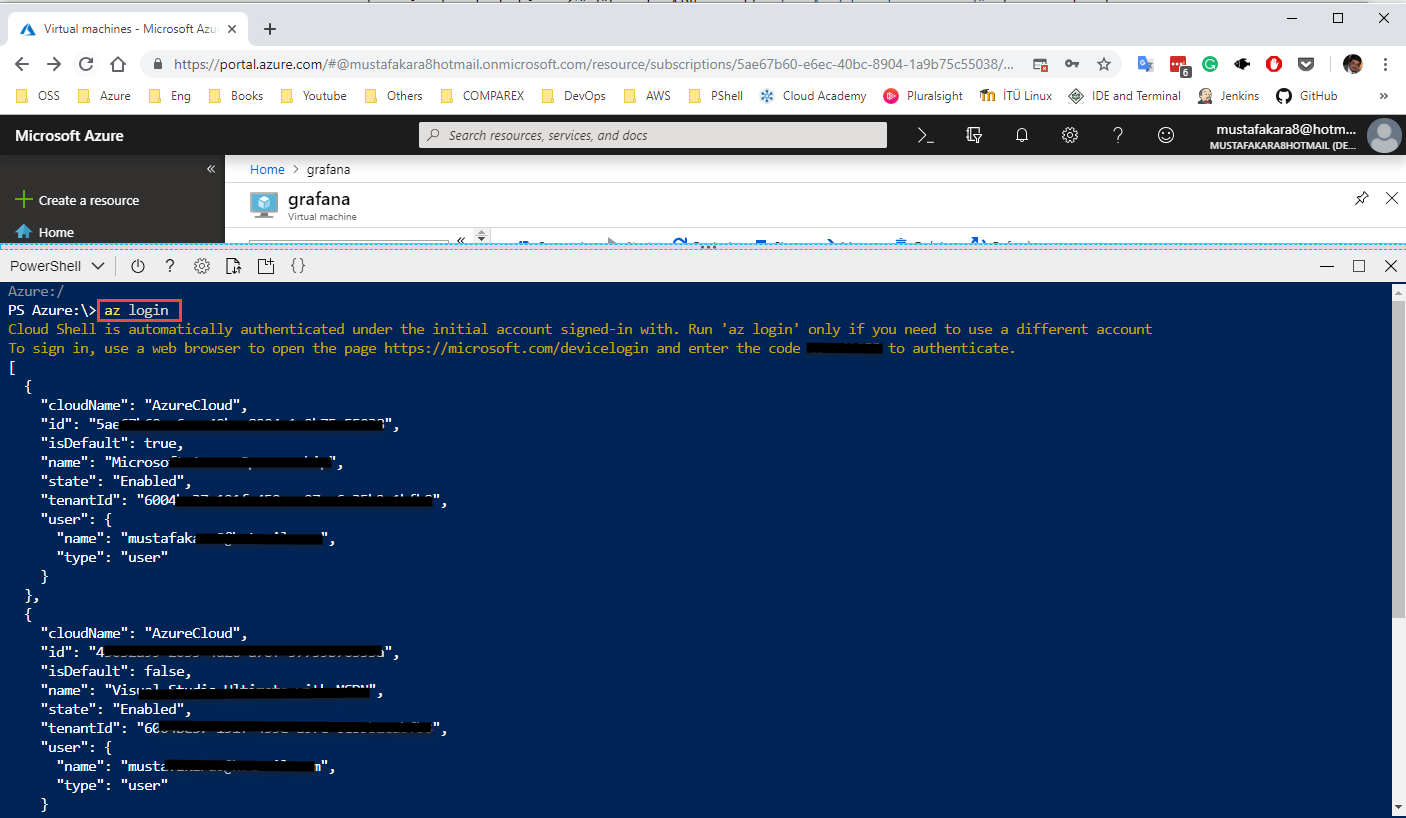Go forward in the browser
1406x818 pixels.
click(x=54, y=64)
